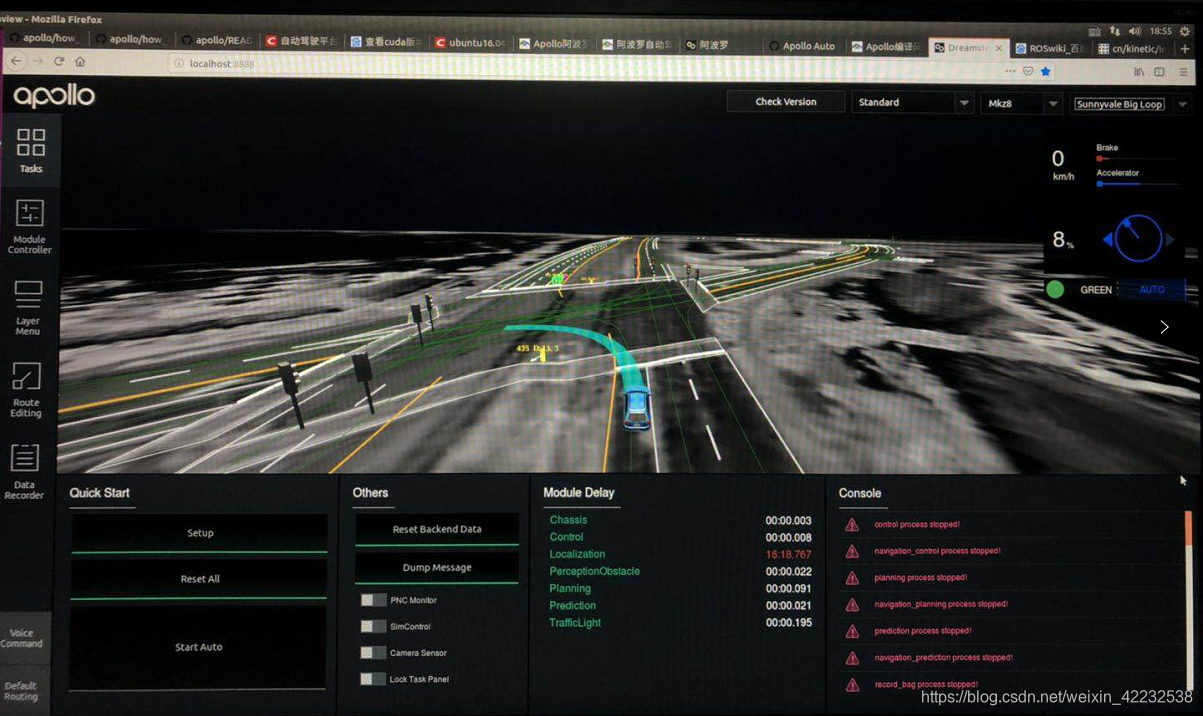The image size is (1203, 716).
Task: Click the steering wheel gauge
Action: click(1138, 239)
